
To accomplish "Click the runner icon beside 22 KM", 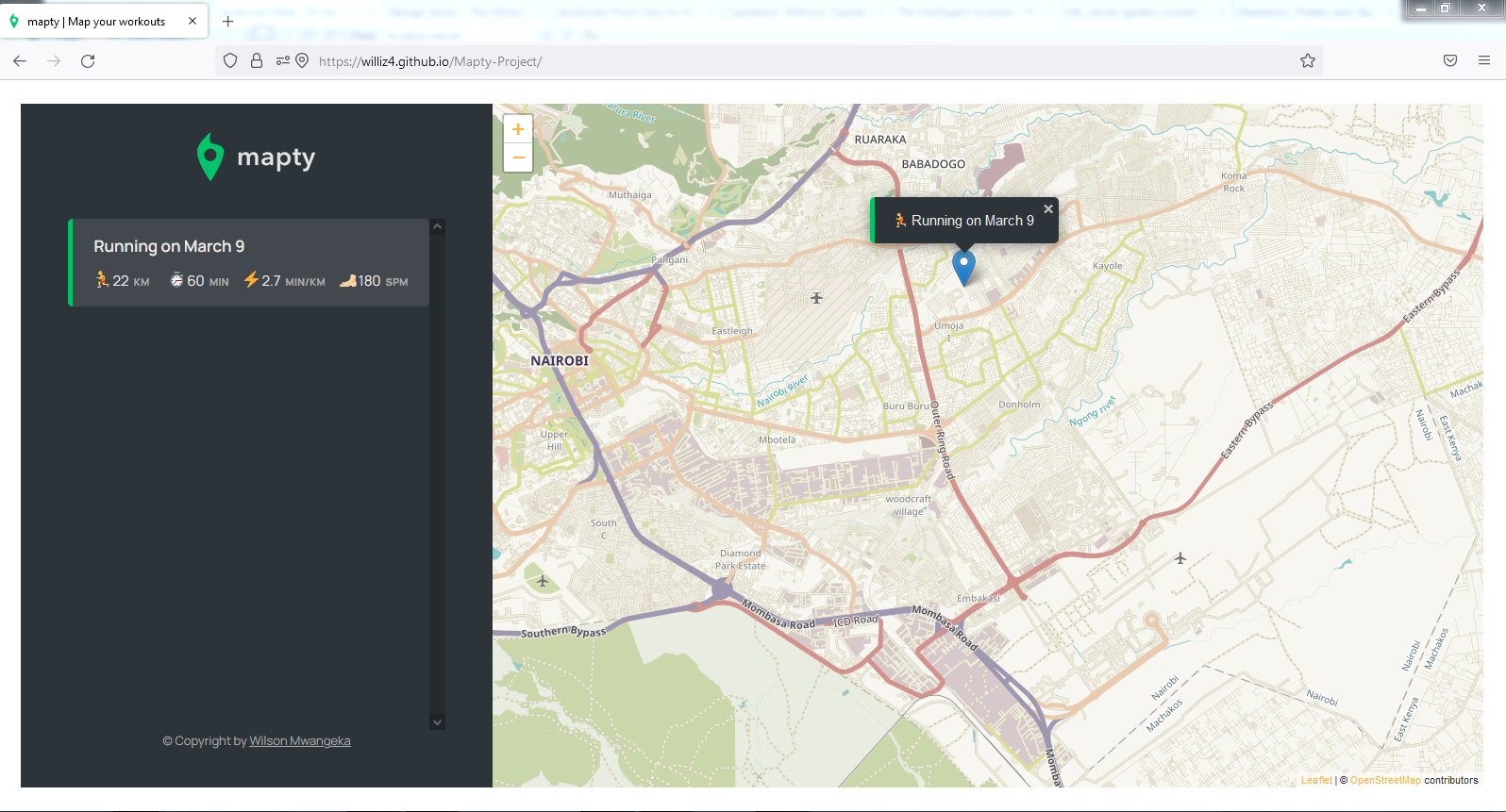I will pyautogui.click(x=102, y=280).
